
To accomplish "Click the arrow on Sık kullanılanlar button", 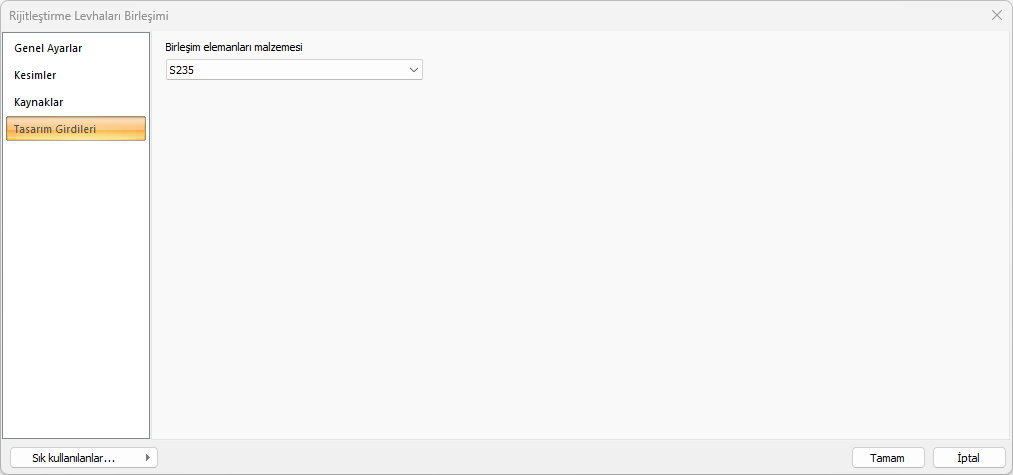I will (149, 458).
